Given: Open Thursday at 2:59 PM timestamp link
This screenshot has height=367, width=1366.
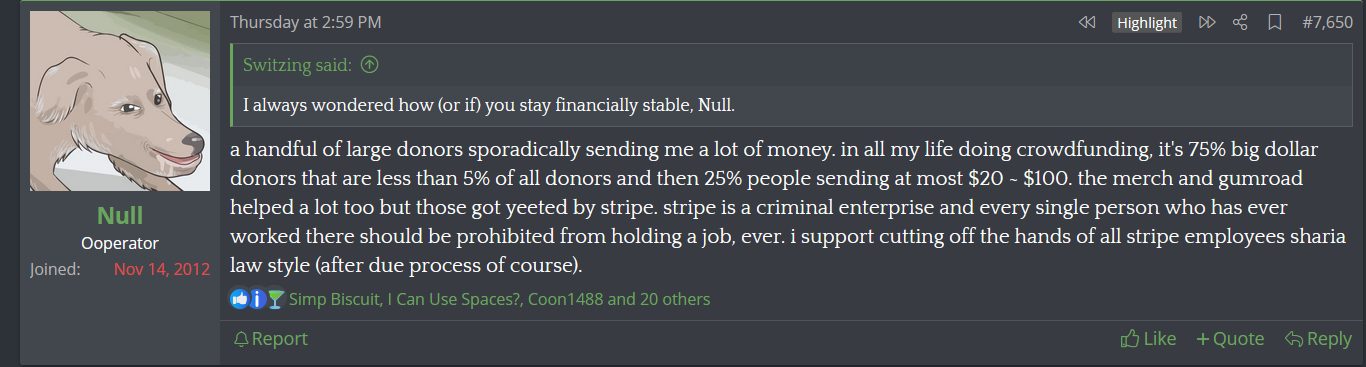Looking at the screenshot, I should 306,22.
